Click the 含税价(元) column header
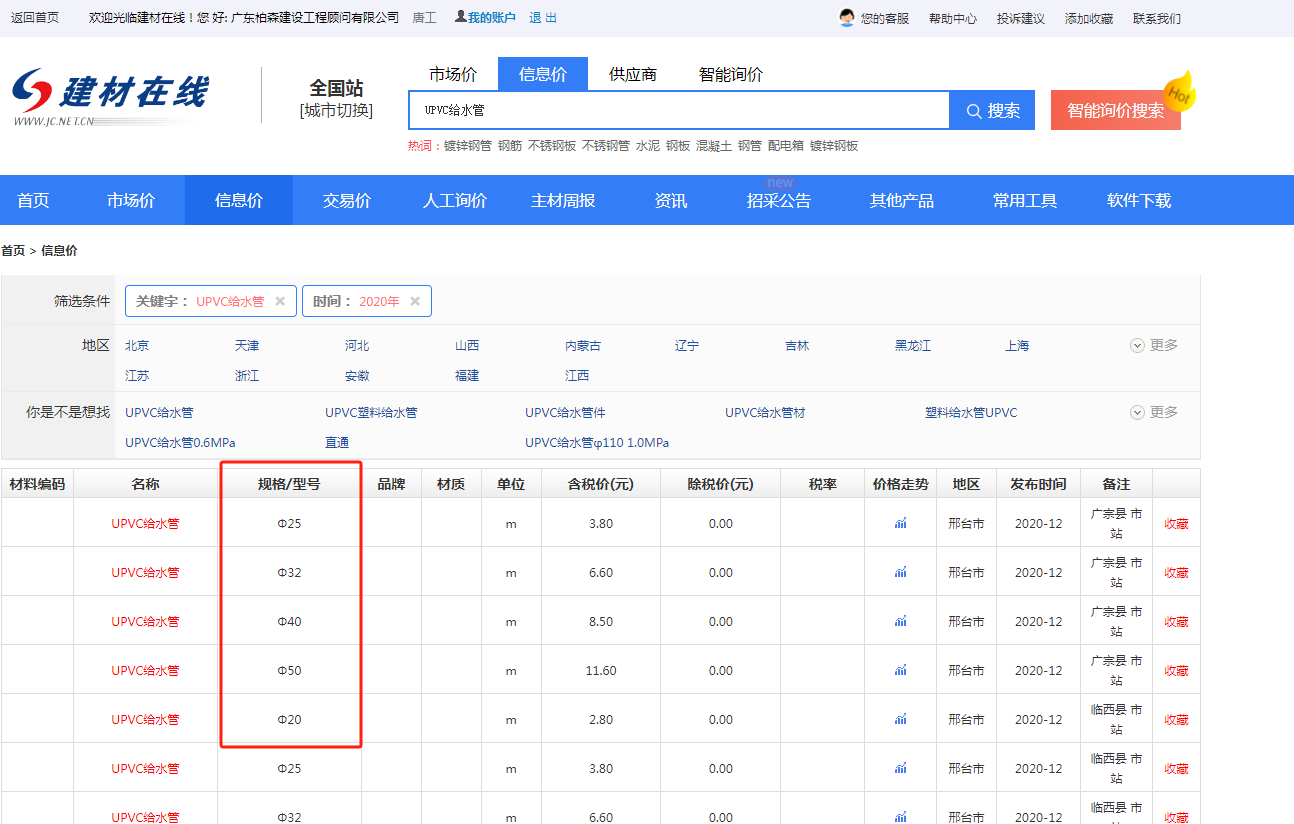 tap(601, 484)
